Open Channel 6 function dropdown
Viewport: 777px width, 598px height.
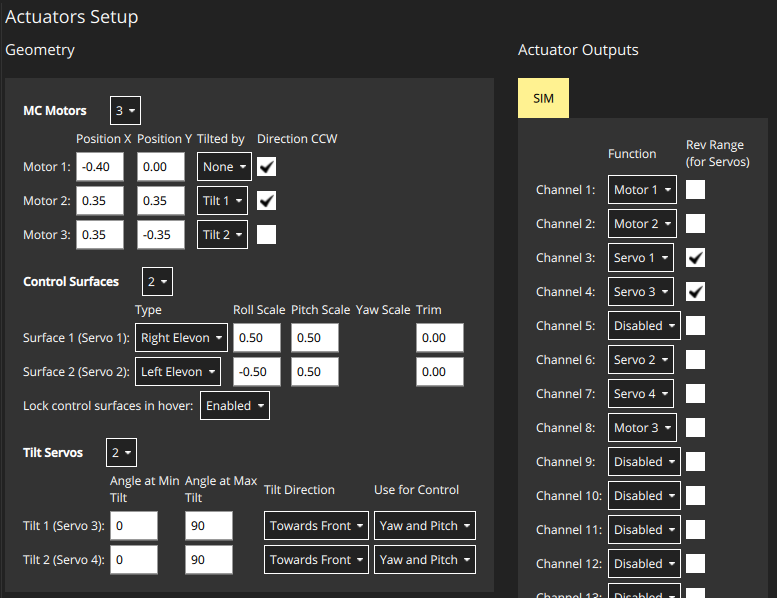tap(641, 360)
